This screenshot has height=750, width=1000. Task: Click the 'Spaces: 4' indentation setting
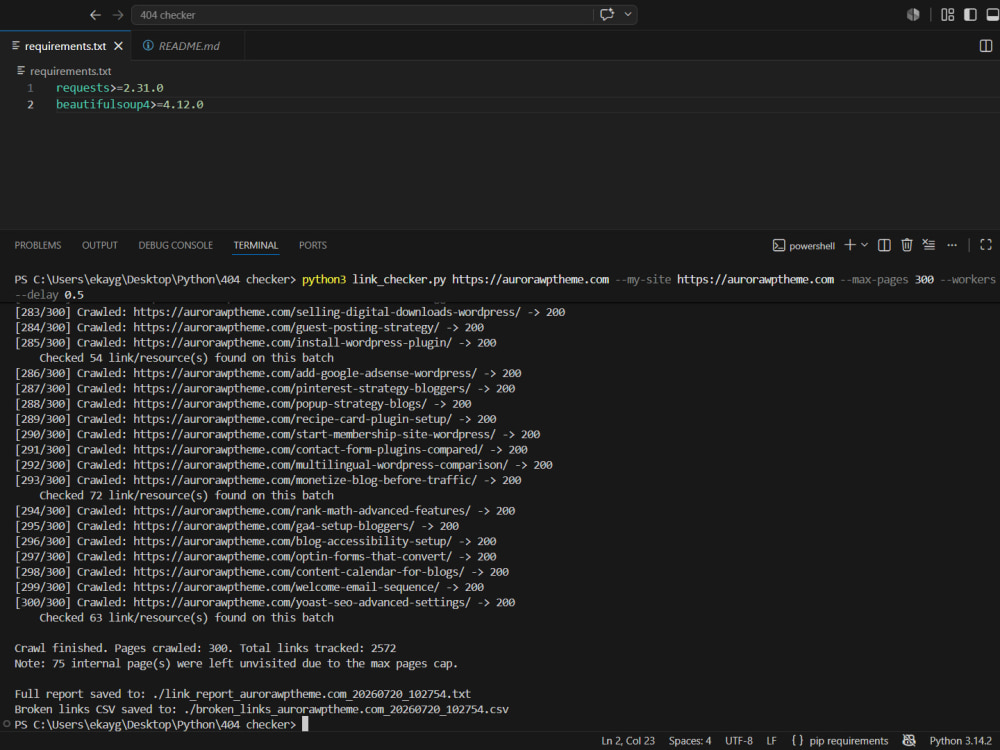click(x=689, y=740)
